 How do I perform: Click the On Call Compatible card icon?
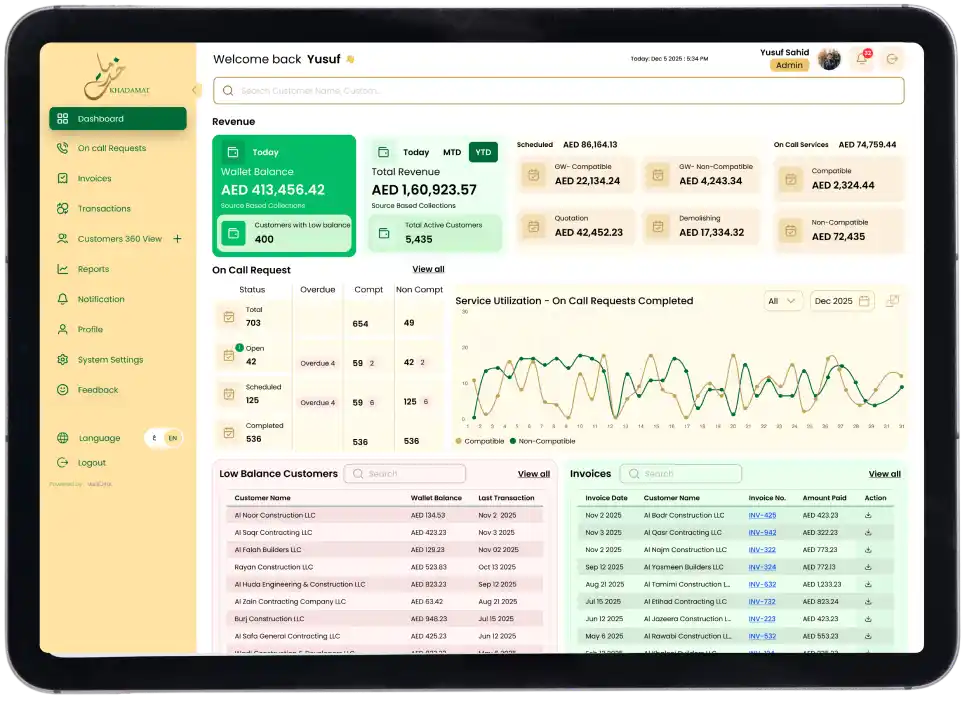tap(791, 180)
